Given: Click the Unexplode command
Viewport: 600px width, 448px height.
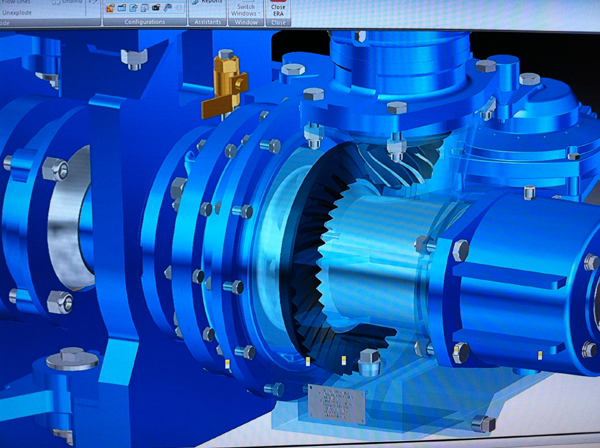Looking at the screenshot, I should [x=17, y=13].
